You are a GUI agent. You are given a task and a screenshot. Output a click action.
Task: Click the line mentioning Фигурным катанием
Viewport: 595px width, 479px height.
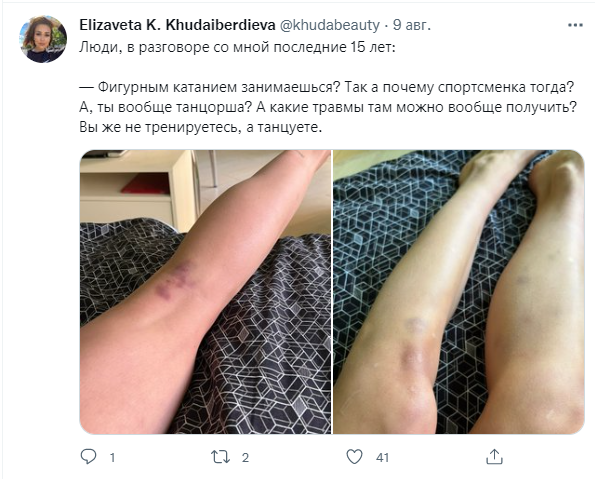pyautogui.click(x=327, y=88)
